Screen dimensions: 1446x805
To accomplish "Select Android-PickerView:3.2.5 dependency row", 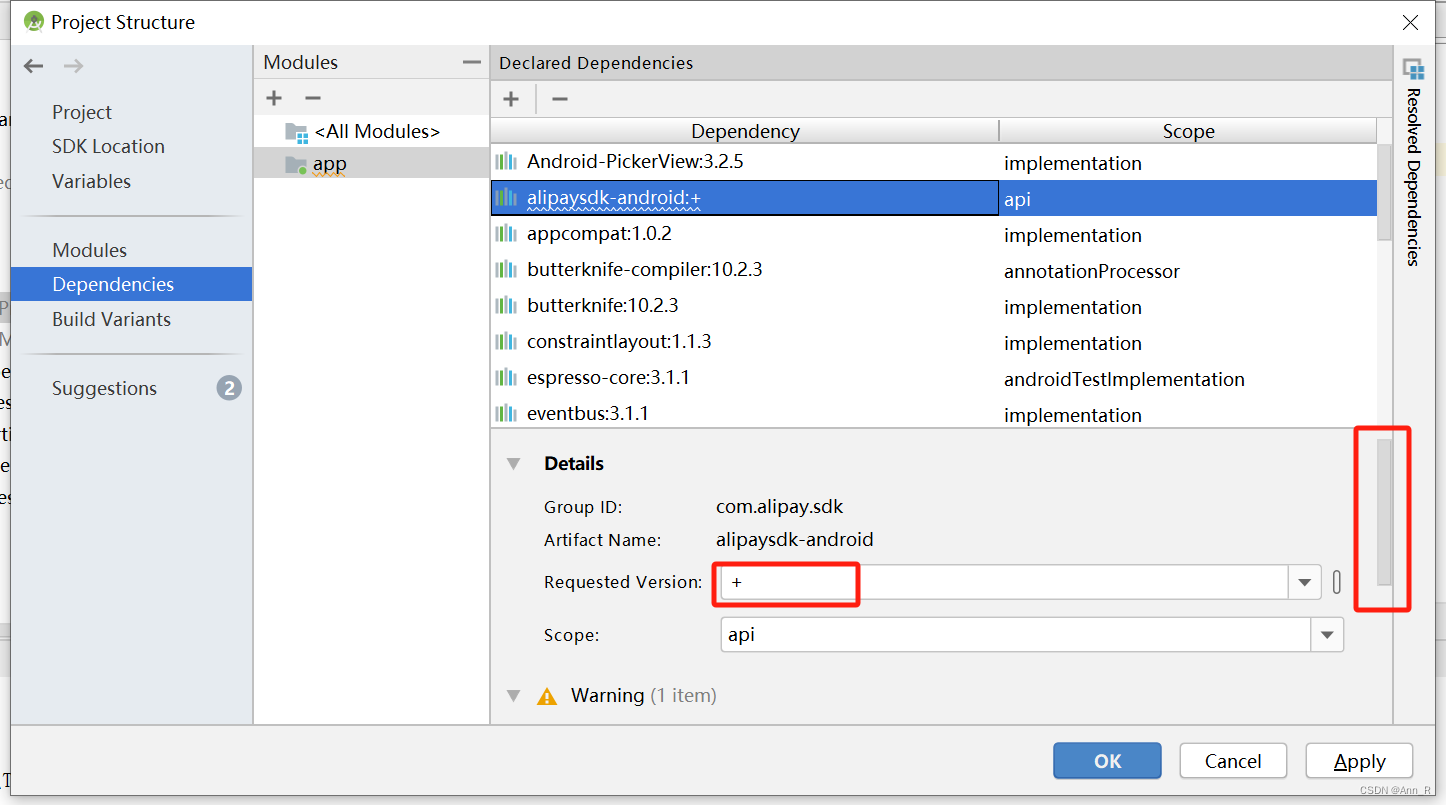I will [934, 162].
